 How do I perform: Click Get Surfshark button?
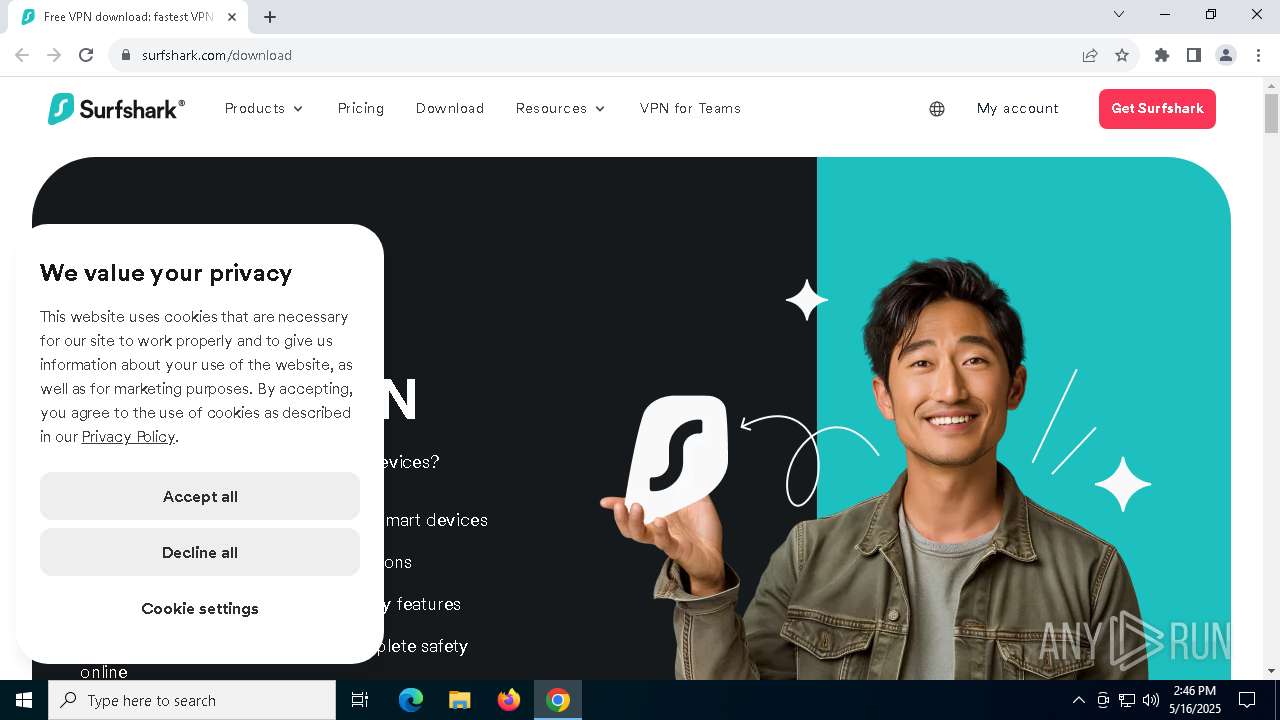coord(1157,109)
